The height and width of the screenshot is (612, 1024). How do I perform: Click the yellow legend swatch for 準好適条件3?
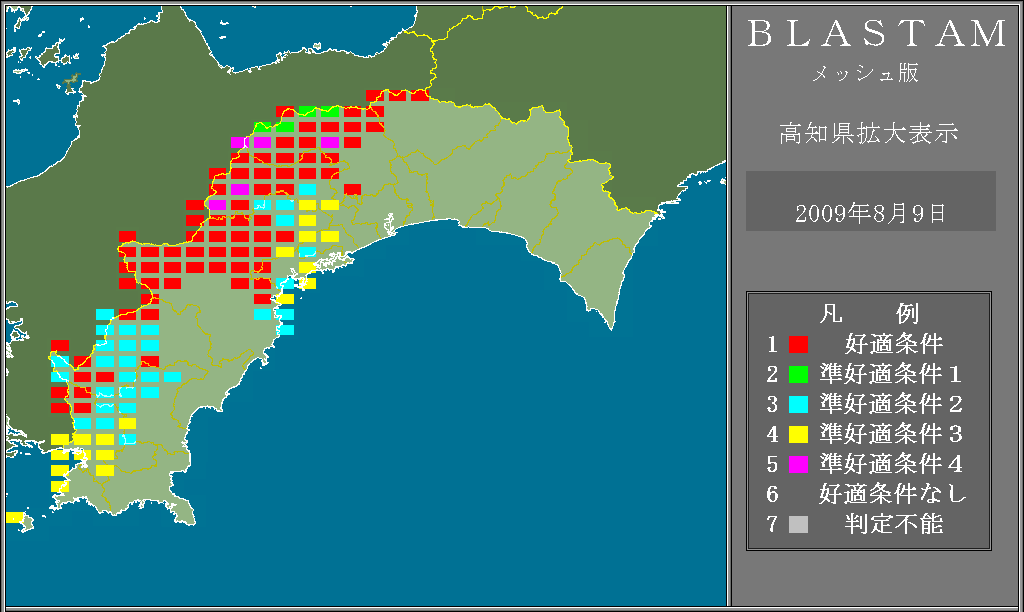[798, 434]
